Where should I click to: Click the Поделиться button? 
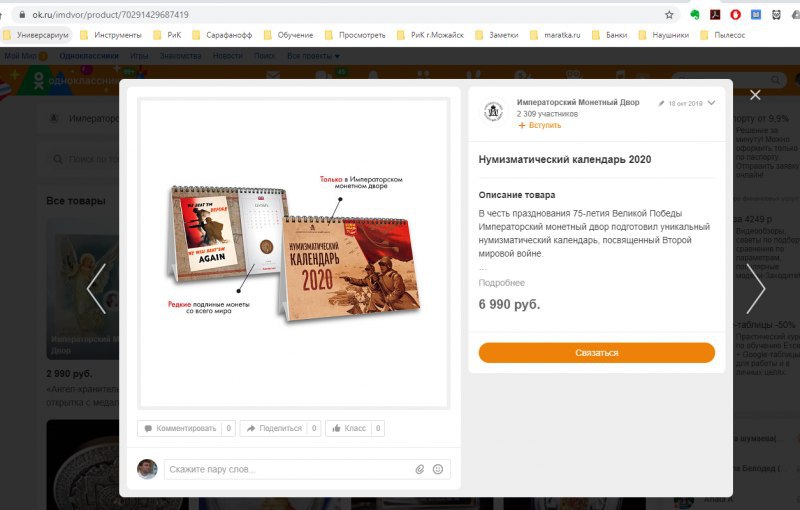pyautogui.click(x=280, y=428)
